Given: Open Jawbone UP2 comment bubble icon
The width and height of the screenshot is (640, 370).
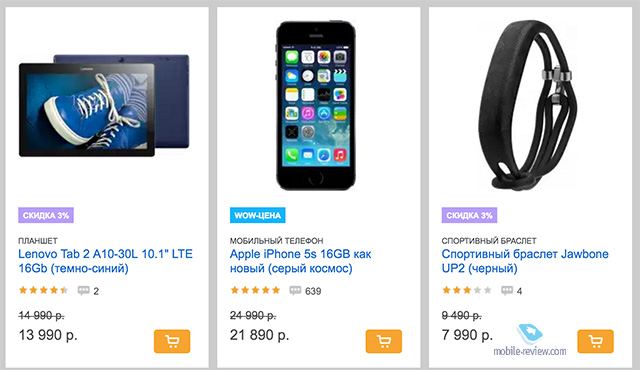Looking at the screenshot, I should (507, 290).
